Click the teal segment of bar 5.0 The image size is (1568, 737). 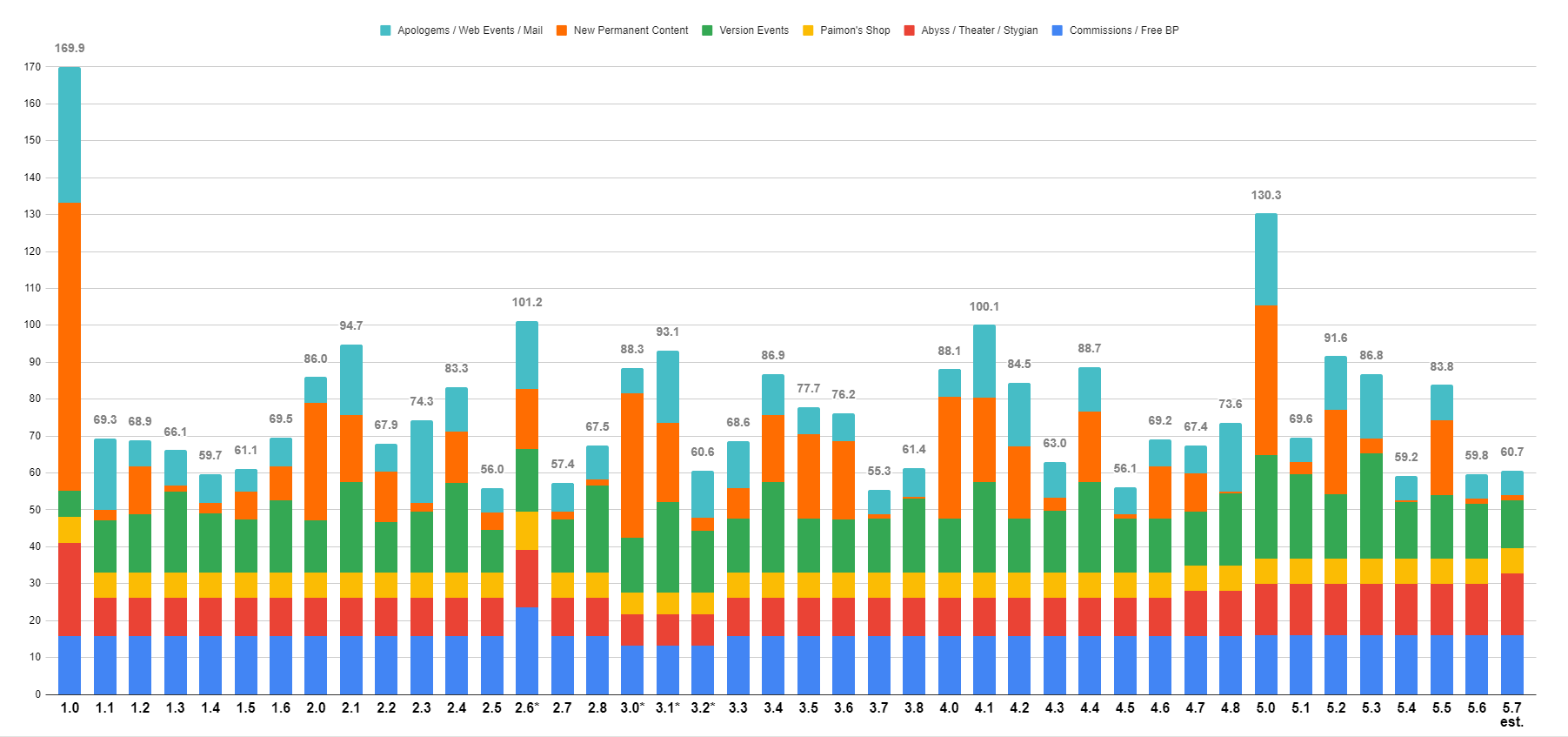pyautogui.click(x=1266, y=259)
